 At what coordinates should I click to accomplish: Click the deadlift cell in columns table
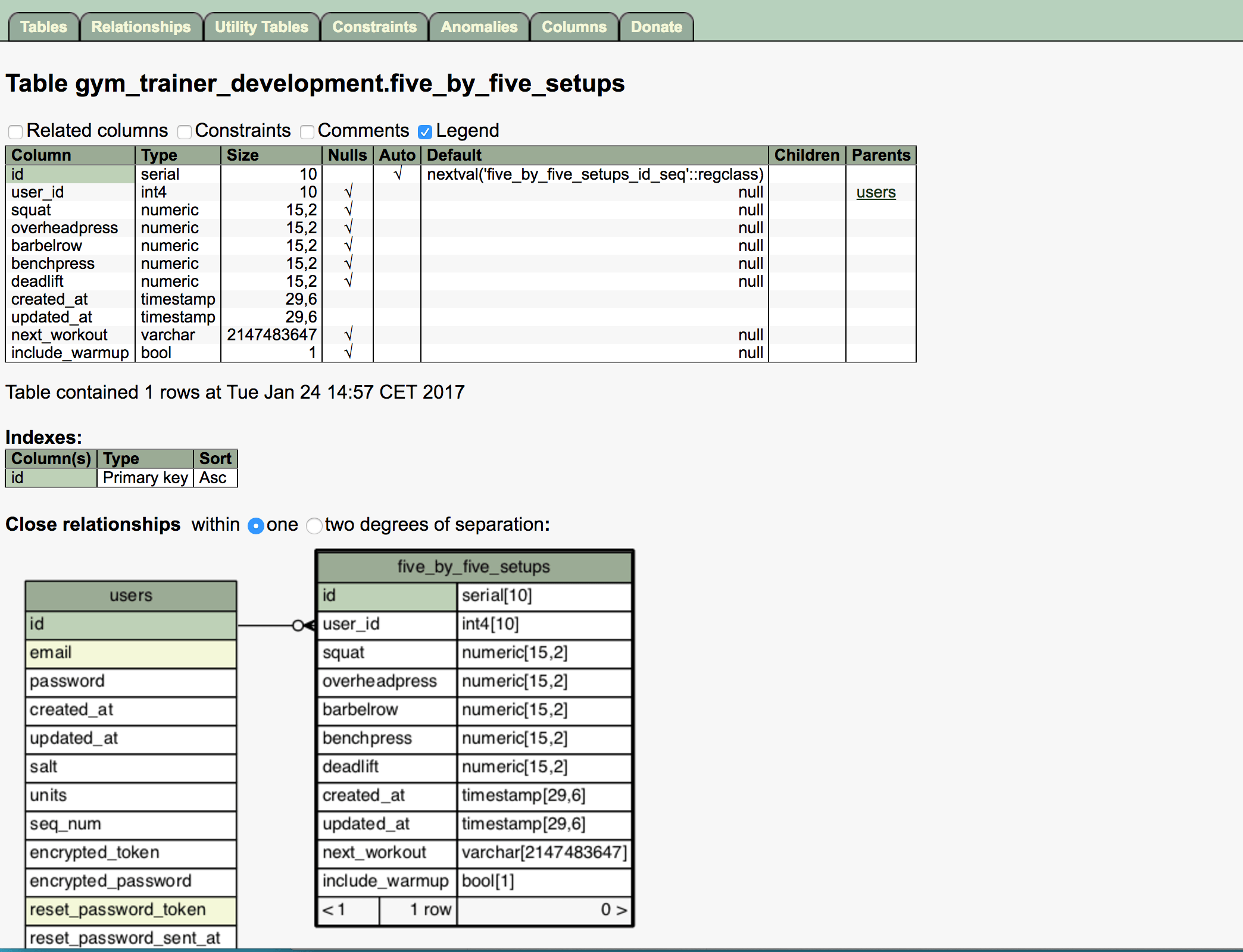pos(70,281)
